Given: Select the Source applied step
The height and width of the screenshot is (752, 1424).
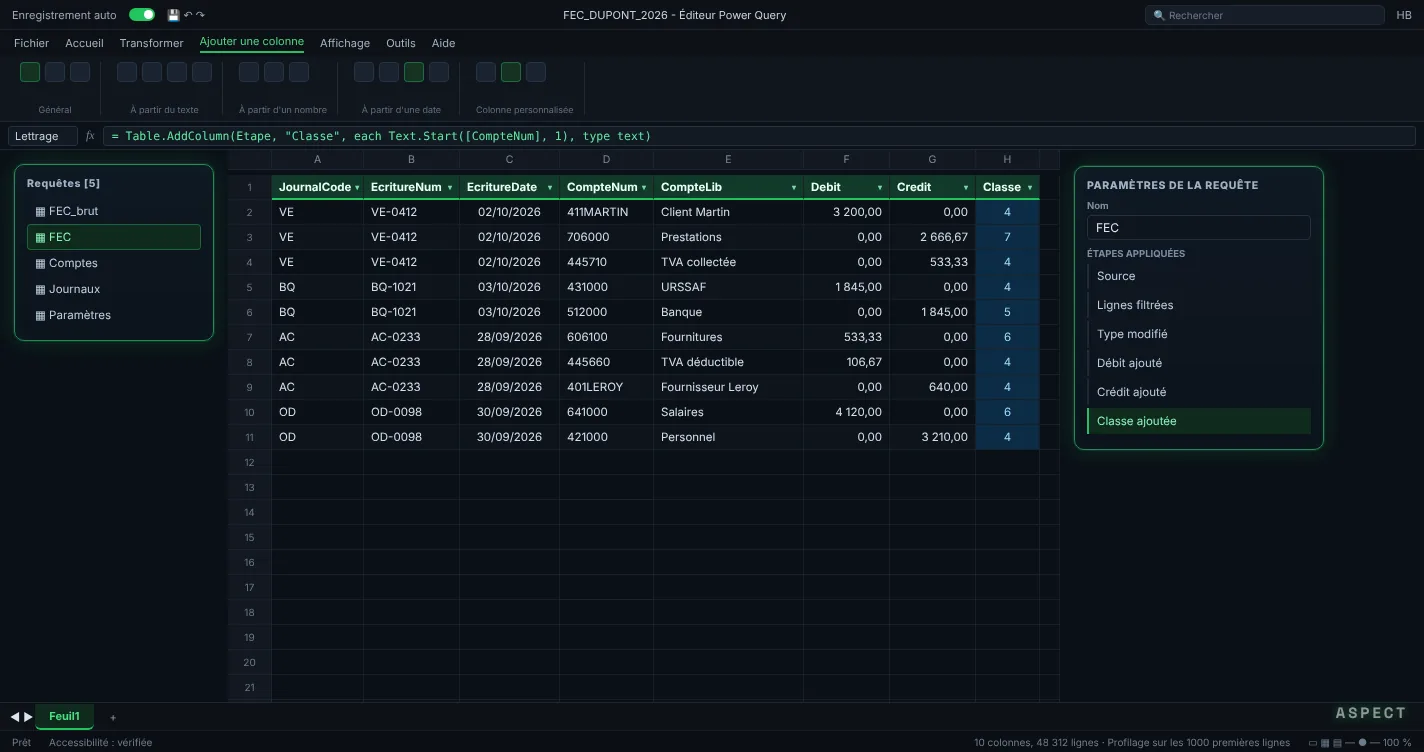Looking at the screenshot, I should click(1199, 276).
